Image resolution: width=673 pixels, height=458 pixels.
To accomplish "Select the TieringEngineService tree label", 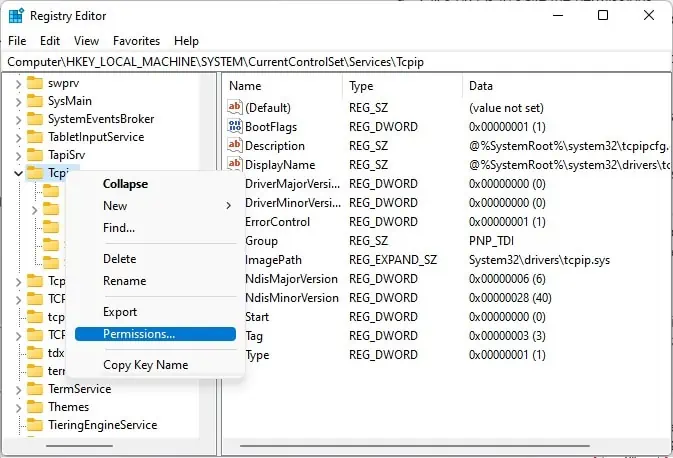I will click(x=103, y=425).
